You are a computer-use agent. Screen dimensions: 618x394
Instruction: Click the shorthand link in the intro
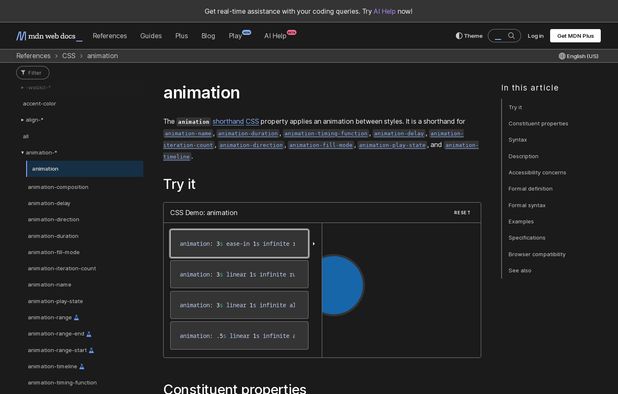[x=228, y=121]
